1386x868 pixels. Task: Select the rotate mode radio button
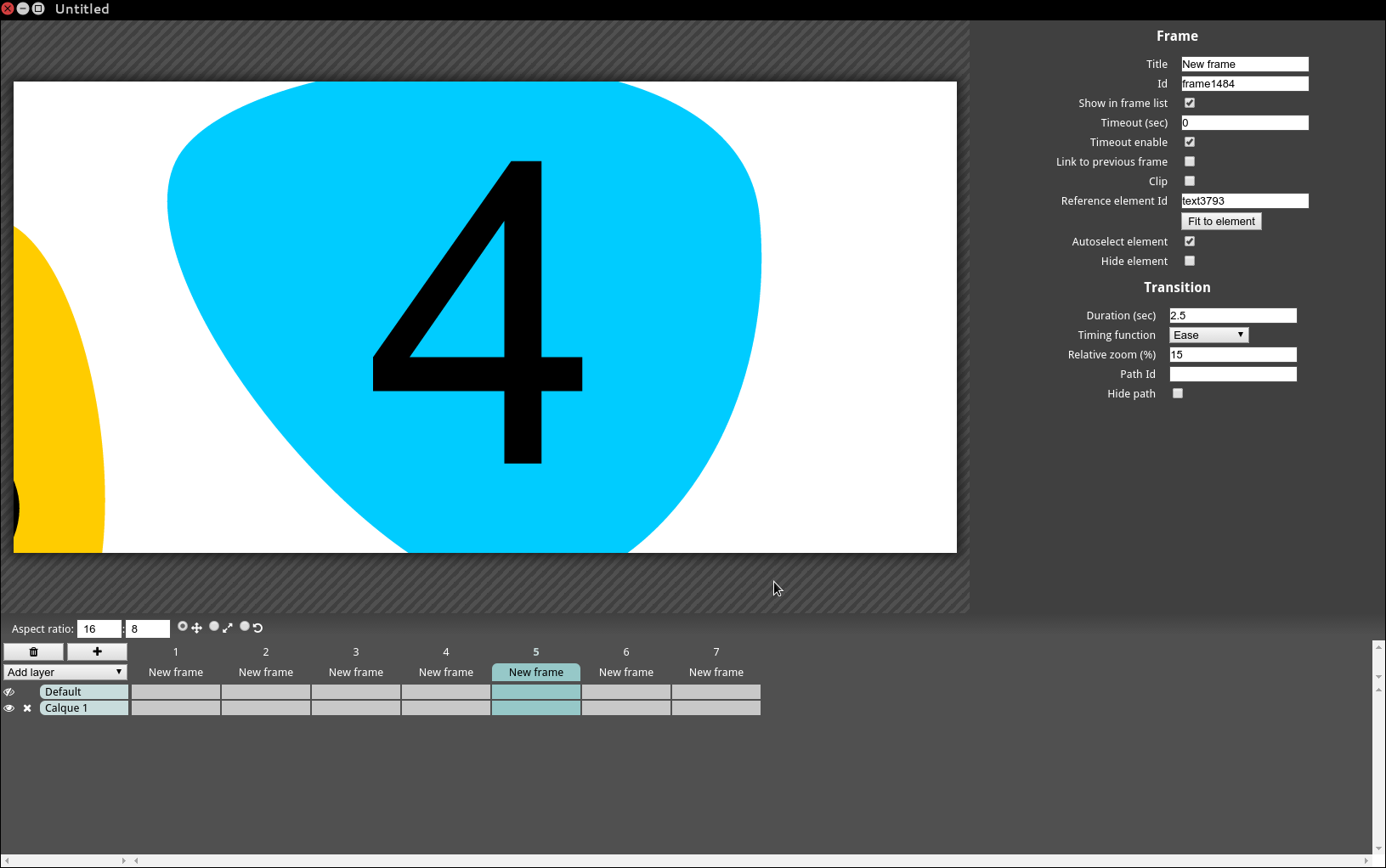pos(245,627)
